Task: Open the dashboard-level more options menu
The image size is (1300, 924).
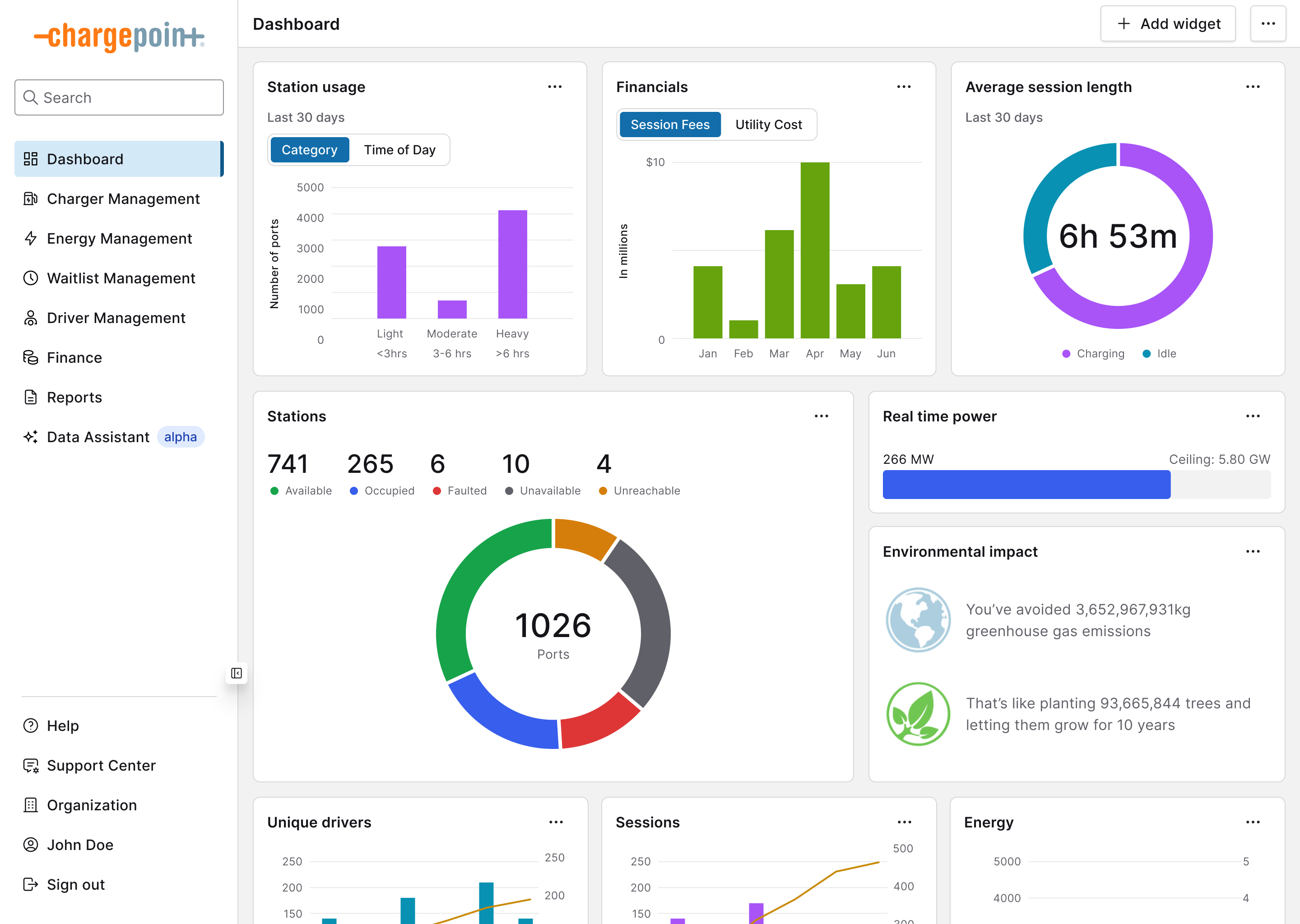Action: 1267,24
